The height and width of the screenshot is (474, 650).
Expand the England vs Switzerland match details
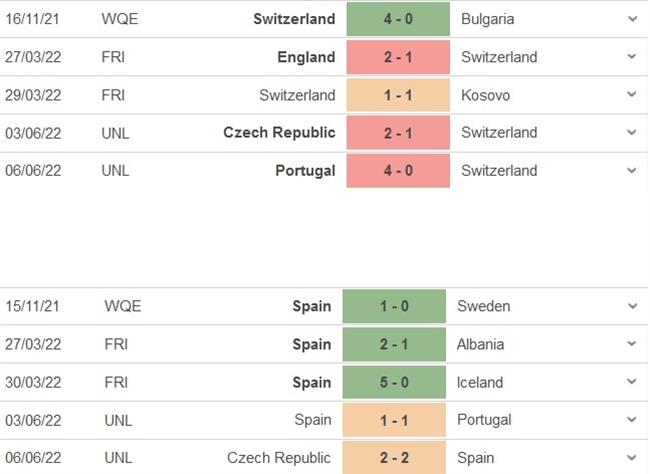coord(631,57)
